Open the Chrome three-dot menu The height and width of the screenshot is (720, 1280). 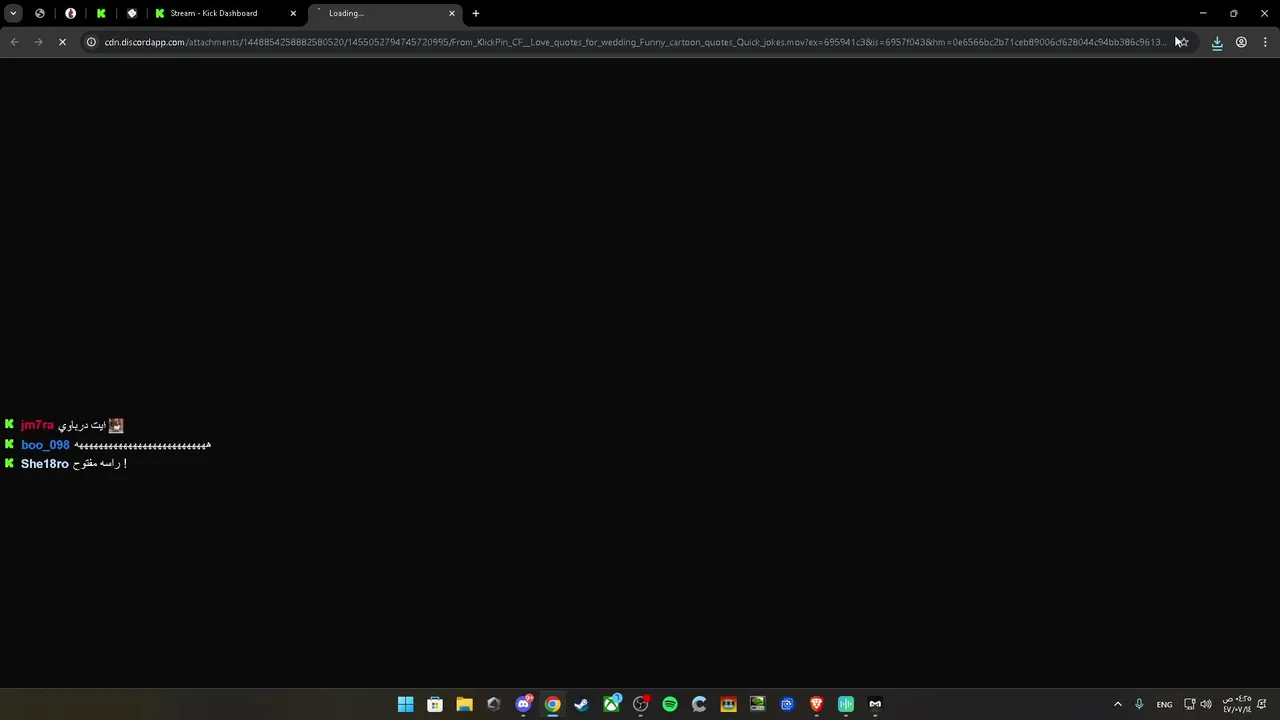click(1265, 42)
